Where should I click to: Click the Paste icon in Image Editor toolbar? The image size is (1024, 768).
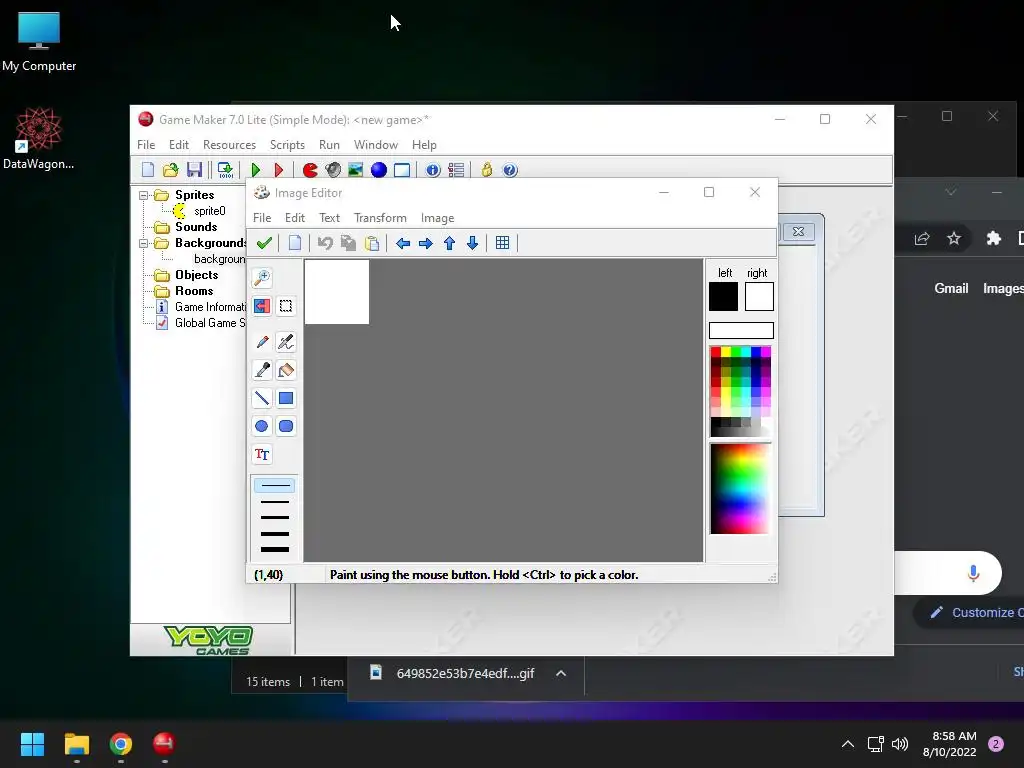click(x=372, y=243)
